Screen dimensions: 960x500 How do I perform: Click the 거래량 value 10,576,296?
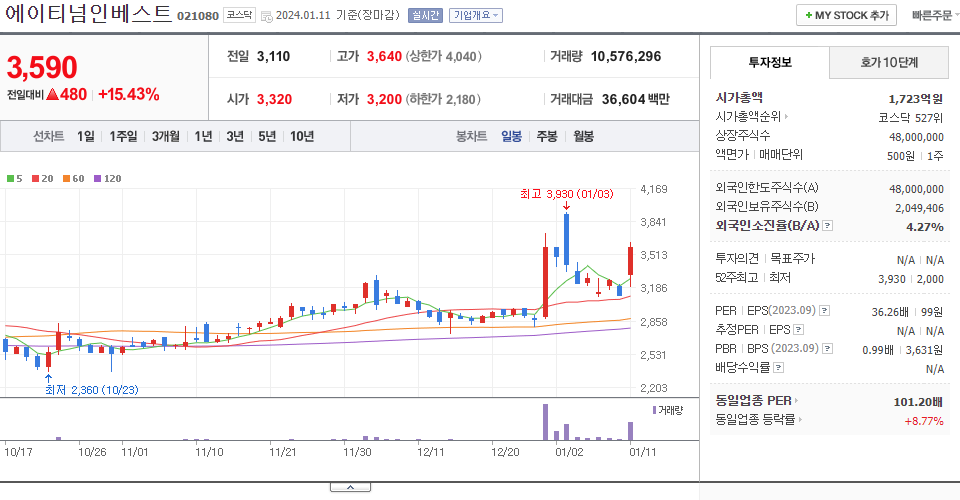[626, 56]
